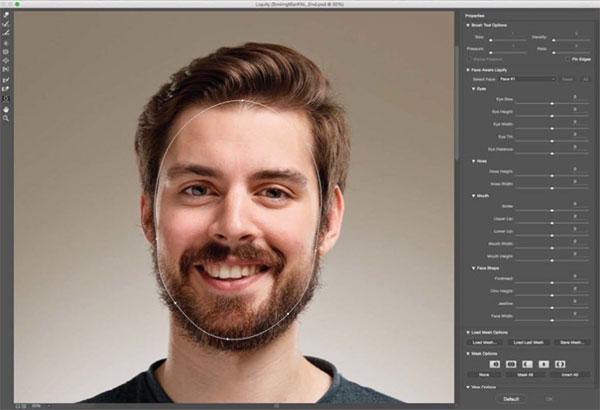Select the Pucker tool

point(6,52)
